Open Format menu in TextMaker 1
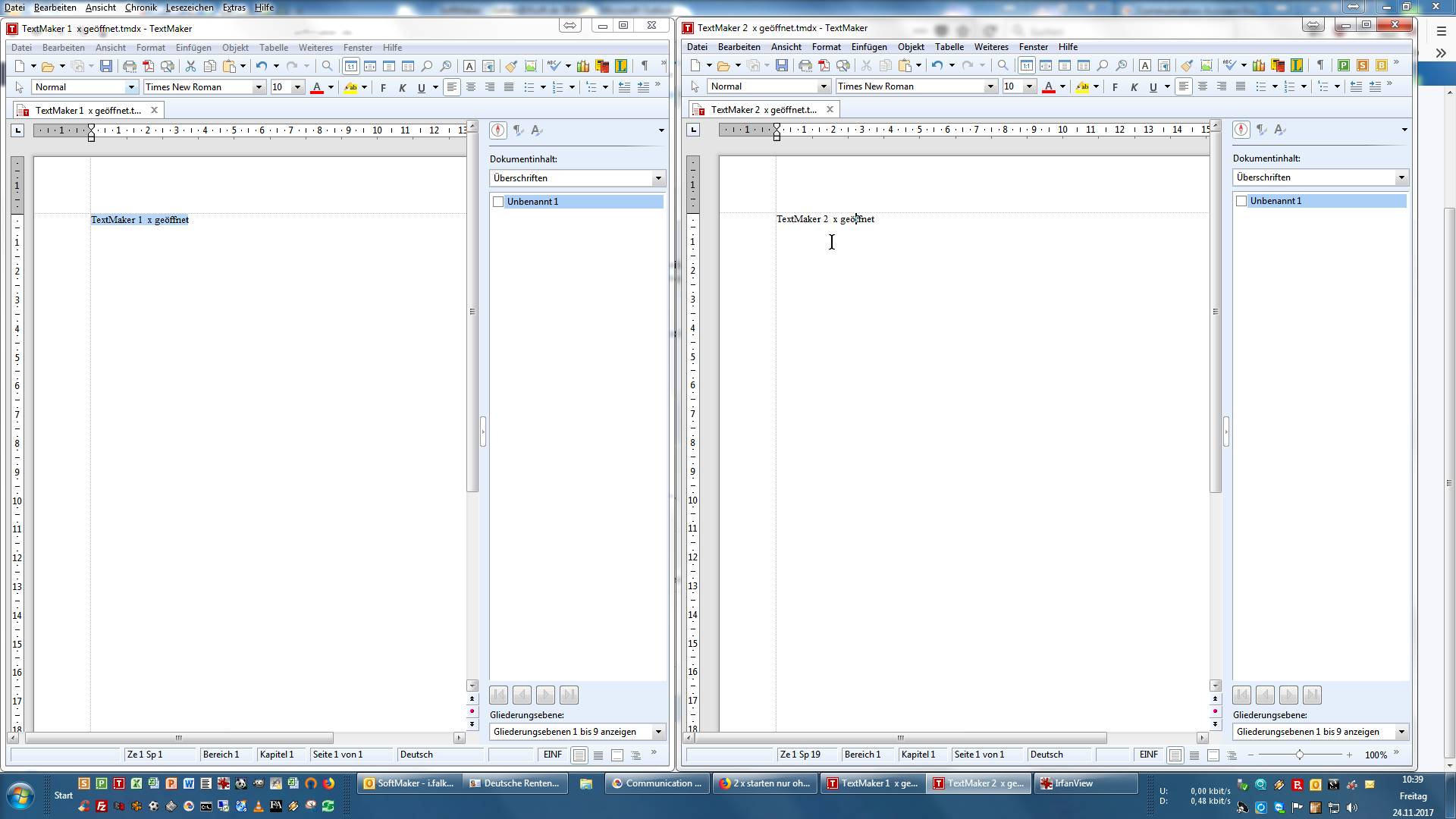 (150, 47)
